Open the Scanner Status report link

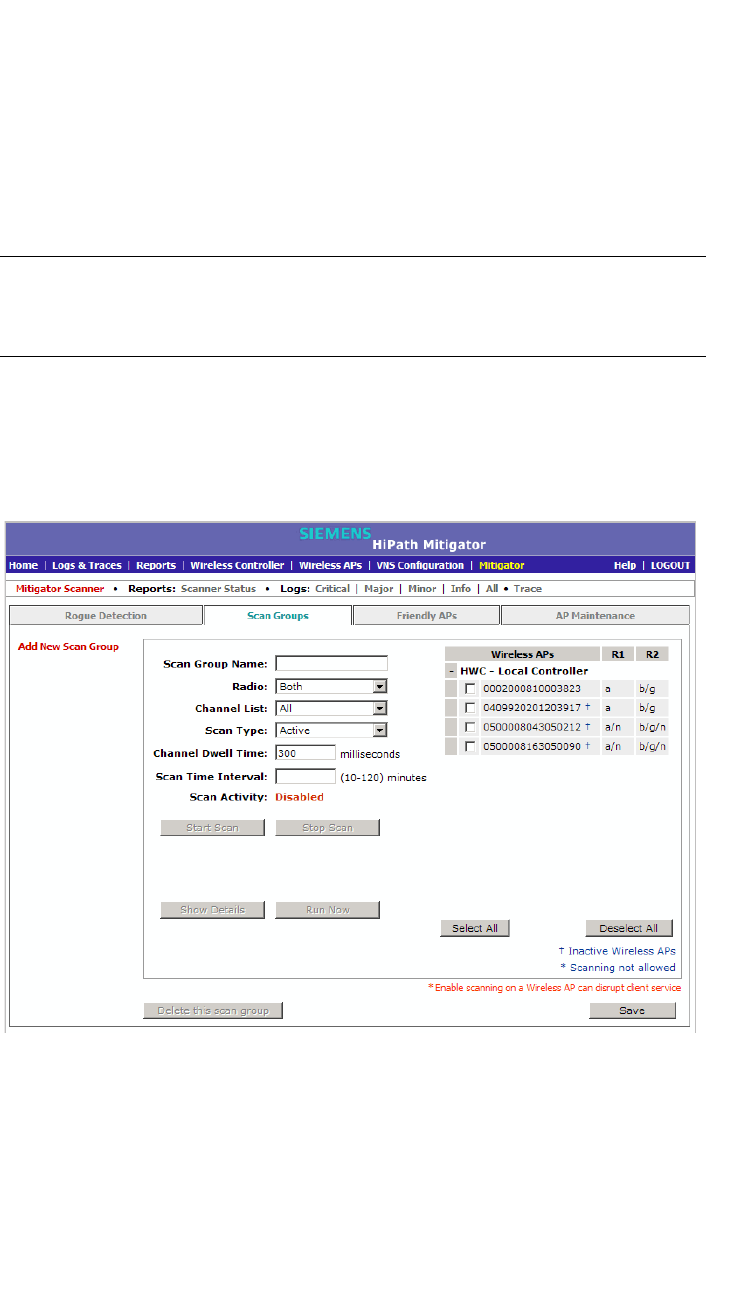point(218,589)
